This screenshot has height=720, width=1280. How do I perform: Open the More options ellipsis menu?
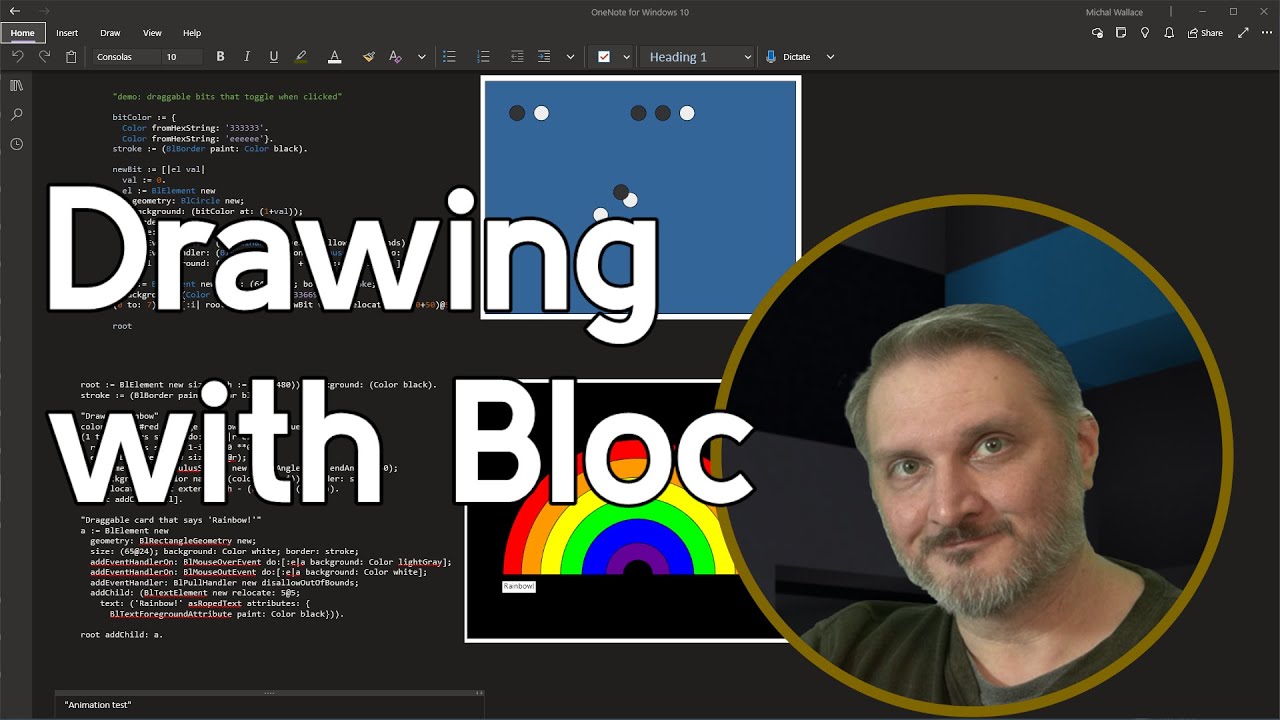pos(1267,33)
